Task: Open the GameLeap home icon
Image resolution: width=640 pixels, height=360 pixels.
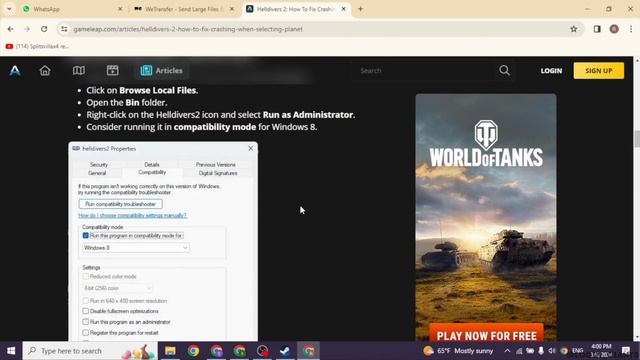Action: click(x=45, y=71)
